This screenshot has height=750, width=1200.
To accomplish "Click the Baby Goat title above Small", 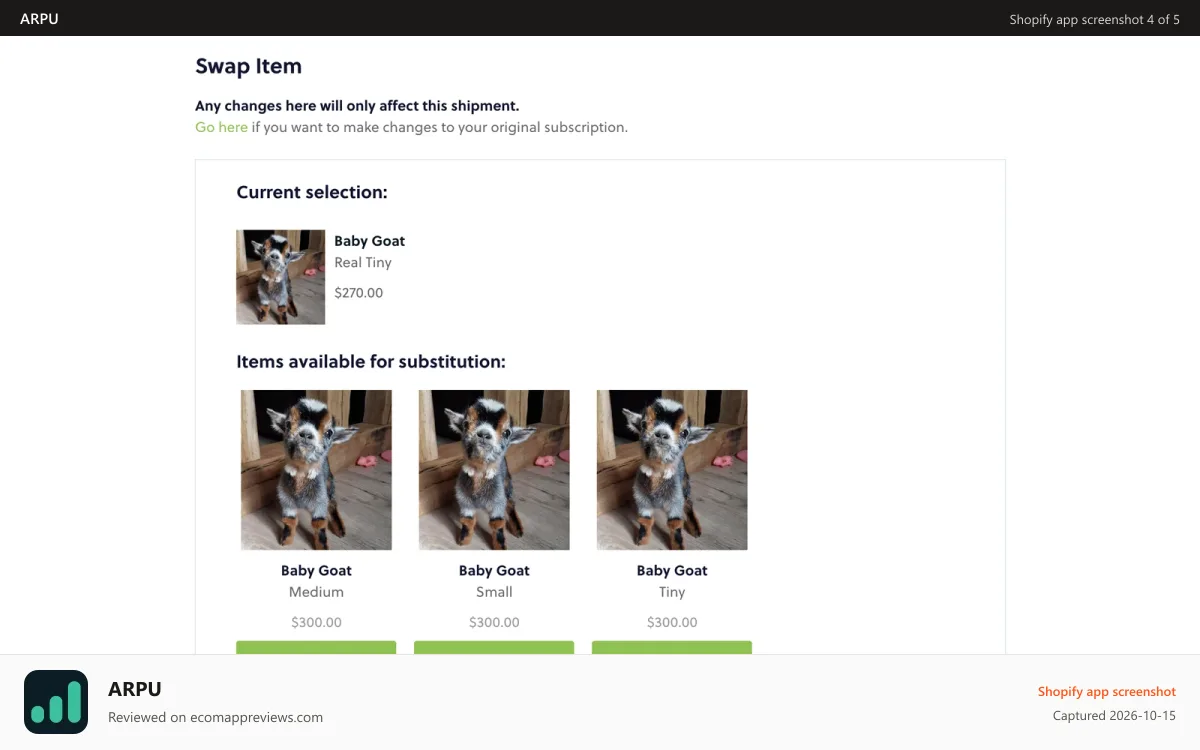I will coord(494,570).
